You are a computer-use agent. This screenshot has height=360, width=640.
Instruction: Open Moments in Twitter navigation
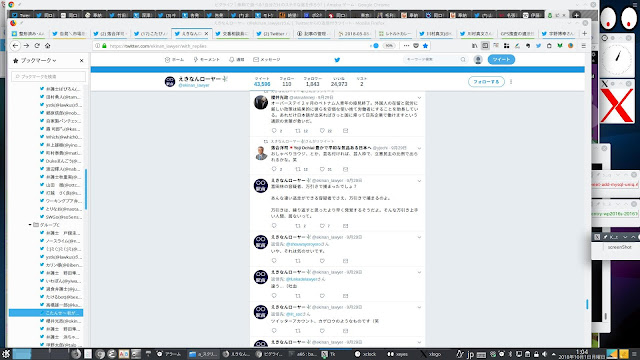(x=207, y=60)
